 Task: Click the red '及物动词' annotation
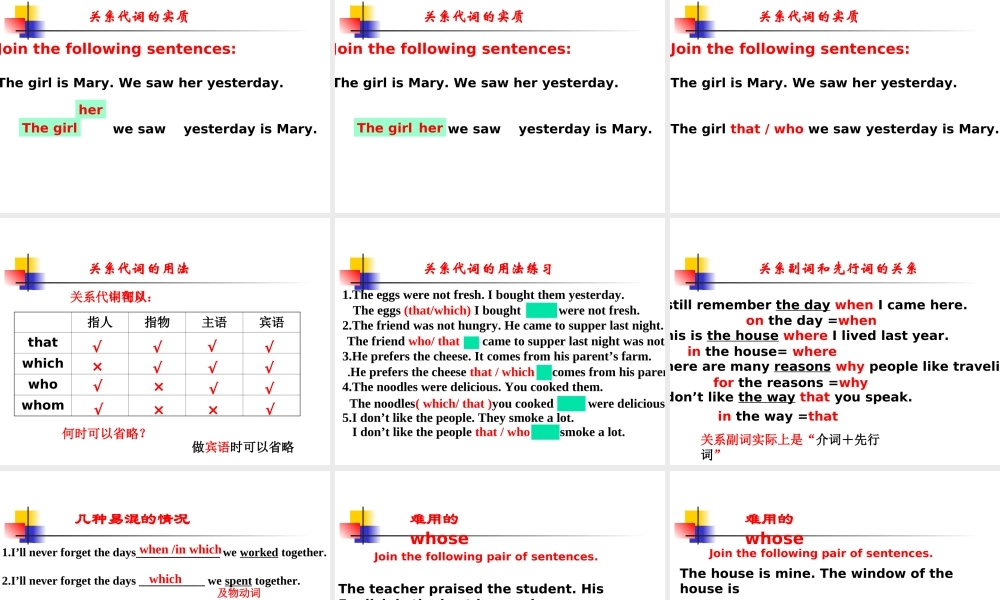(x=239, y=594)
